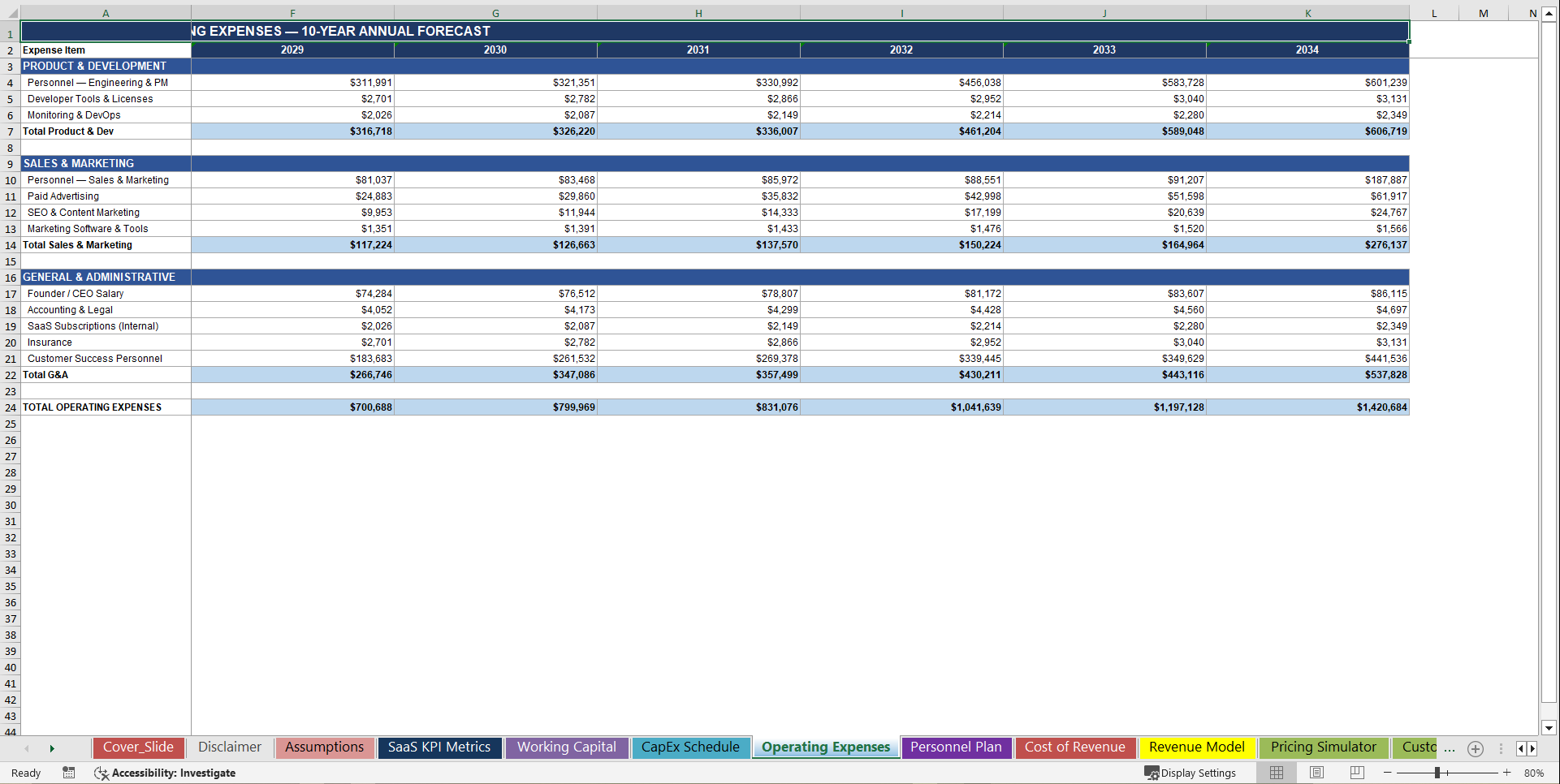Click the Add Sheet plus button

click(x=1475, y=748)
